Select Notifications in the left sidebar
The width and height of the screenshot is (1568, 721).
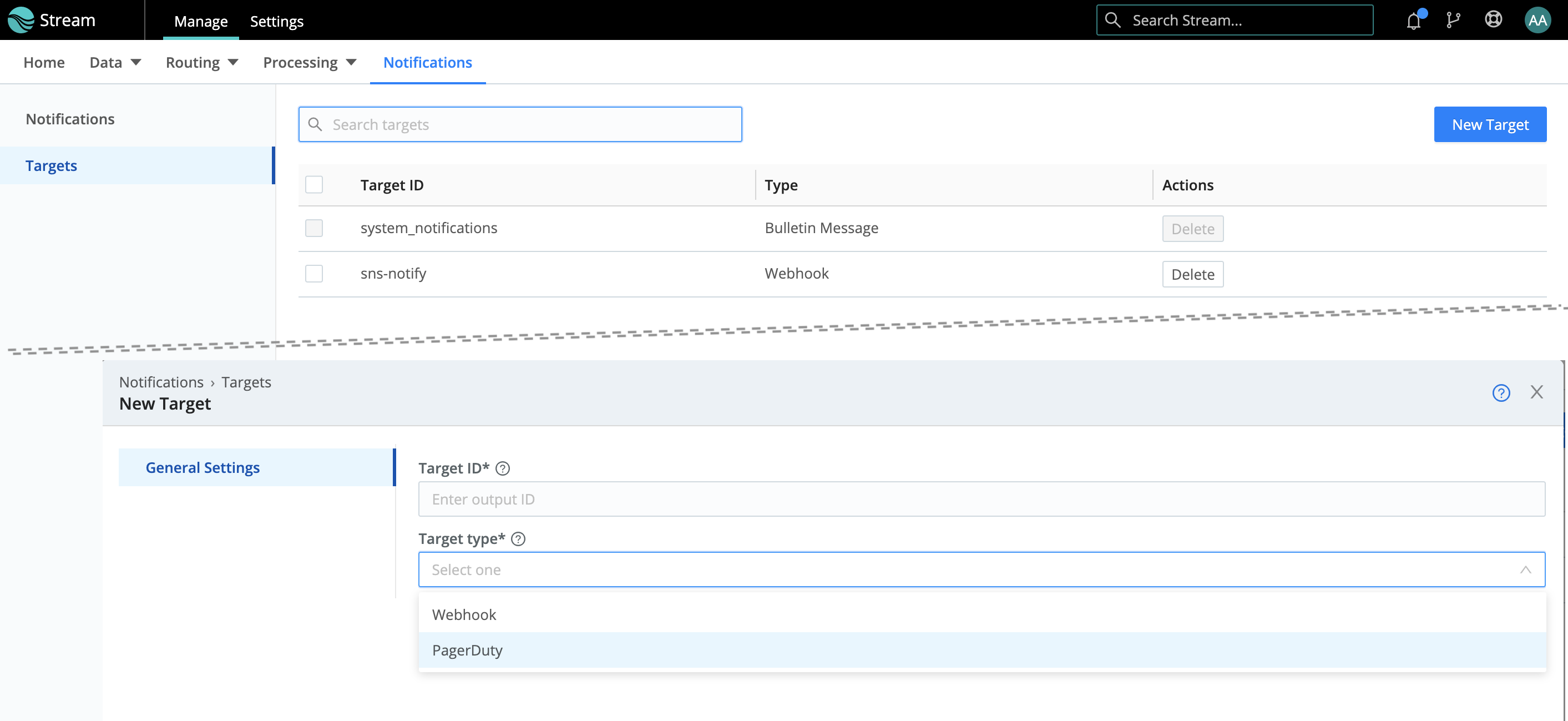tap(70, 119)
